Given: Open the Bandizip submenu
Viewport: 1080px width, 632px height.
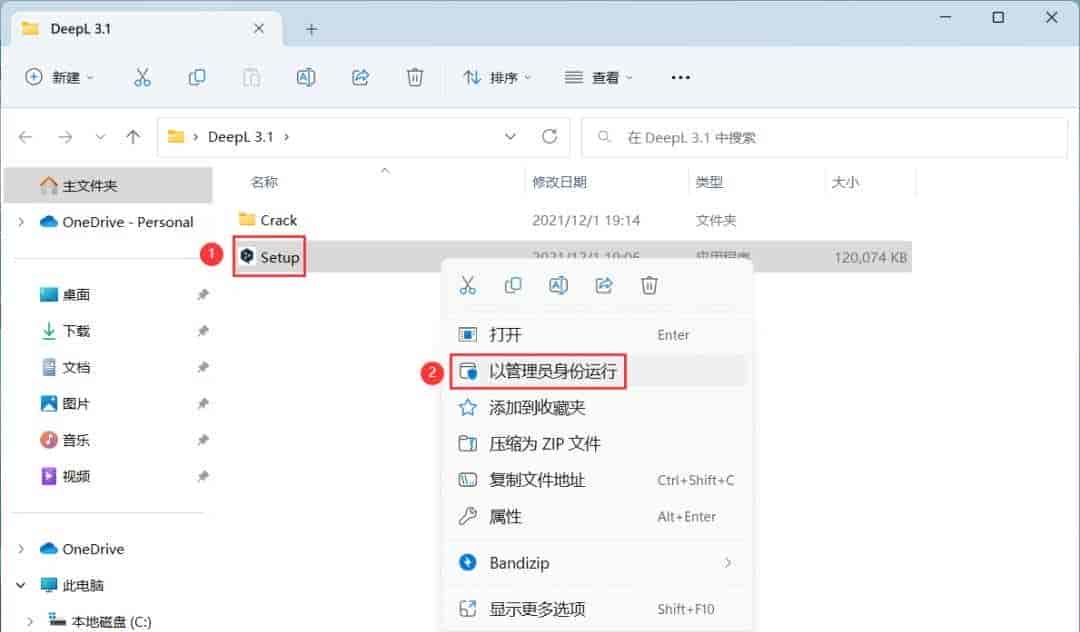Looking at the screenshot, I should click(598, 563).
